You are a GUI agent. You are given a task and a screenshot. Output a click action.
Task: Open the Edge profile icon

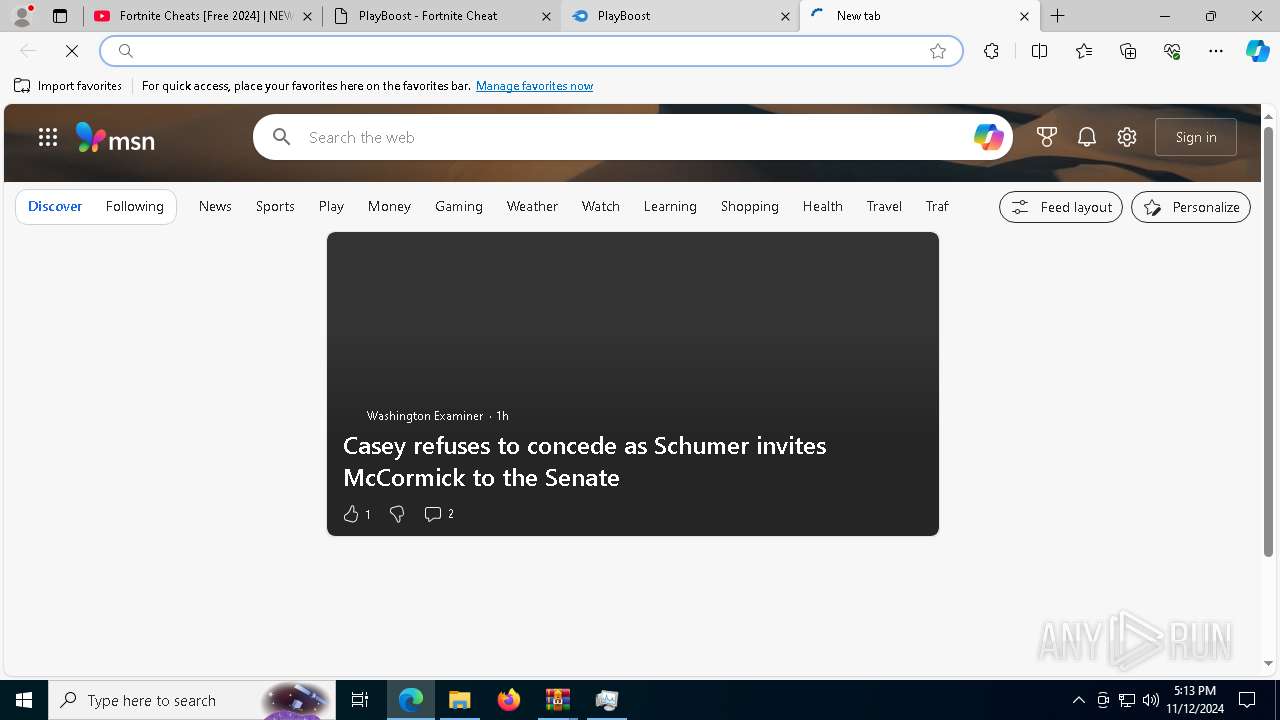22,16
